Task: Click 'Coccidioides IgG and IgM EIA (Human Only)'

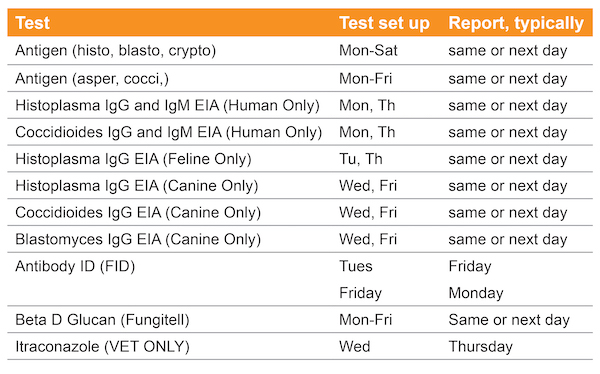Action: [x=168, y=132]
